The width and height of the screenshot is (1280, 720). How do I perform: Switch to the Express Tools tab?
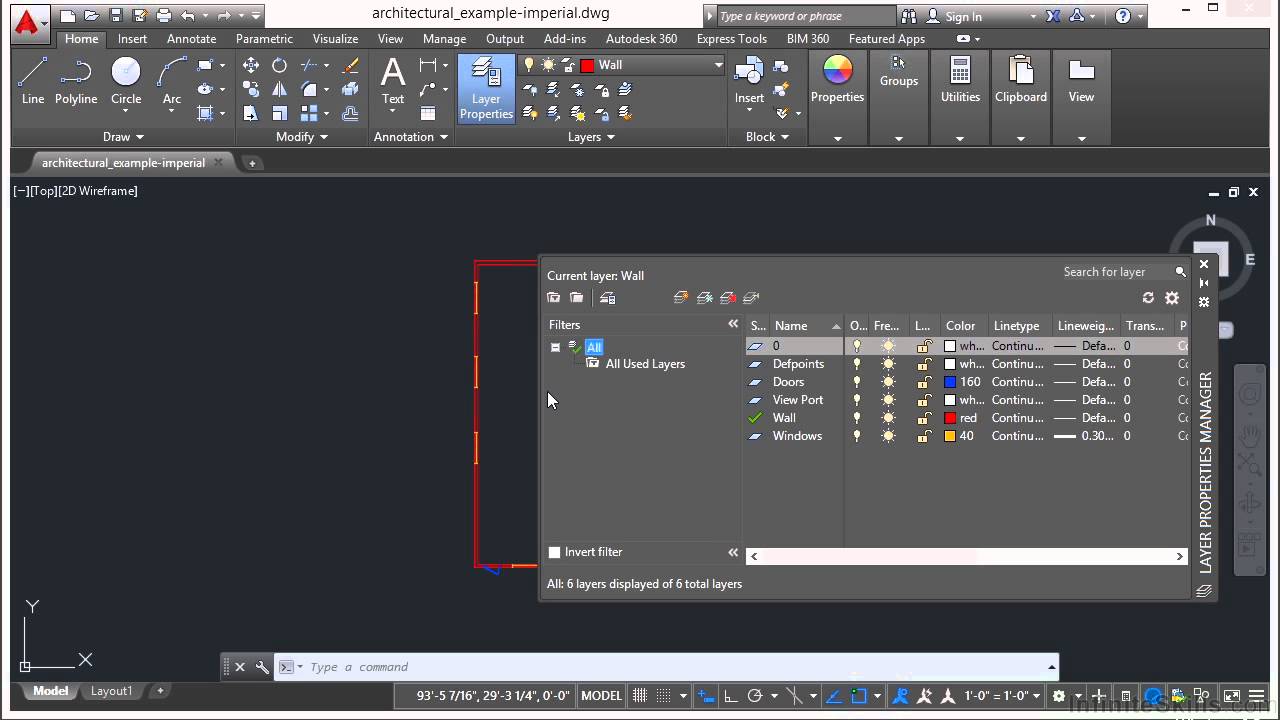tap(732, 39)
